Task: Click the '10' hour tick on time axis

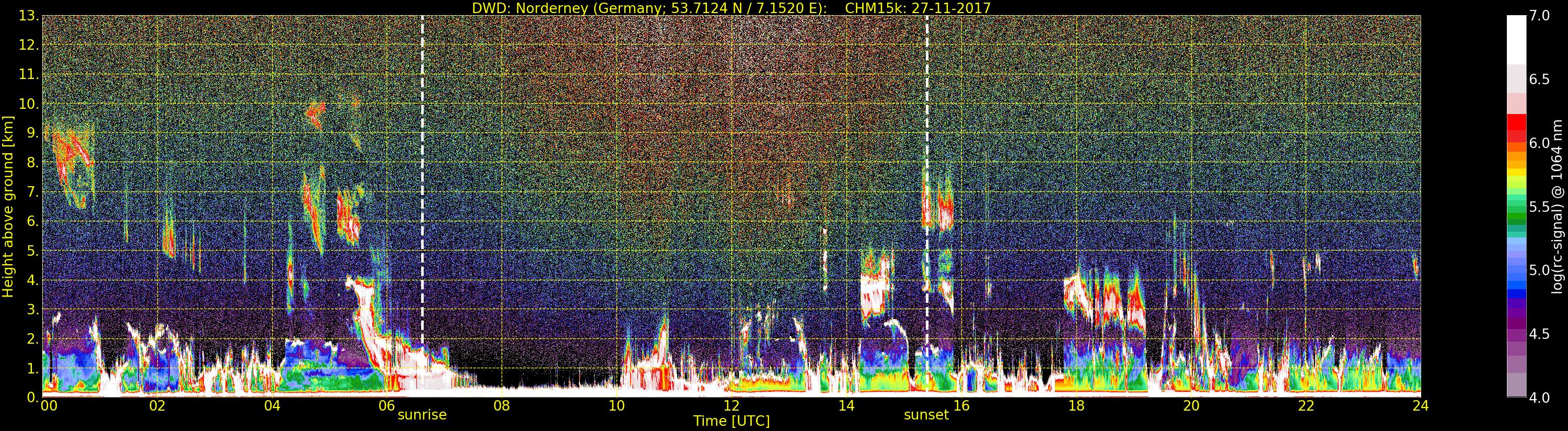Action: coord(617,406)
